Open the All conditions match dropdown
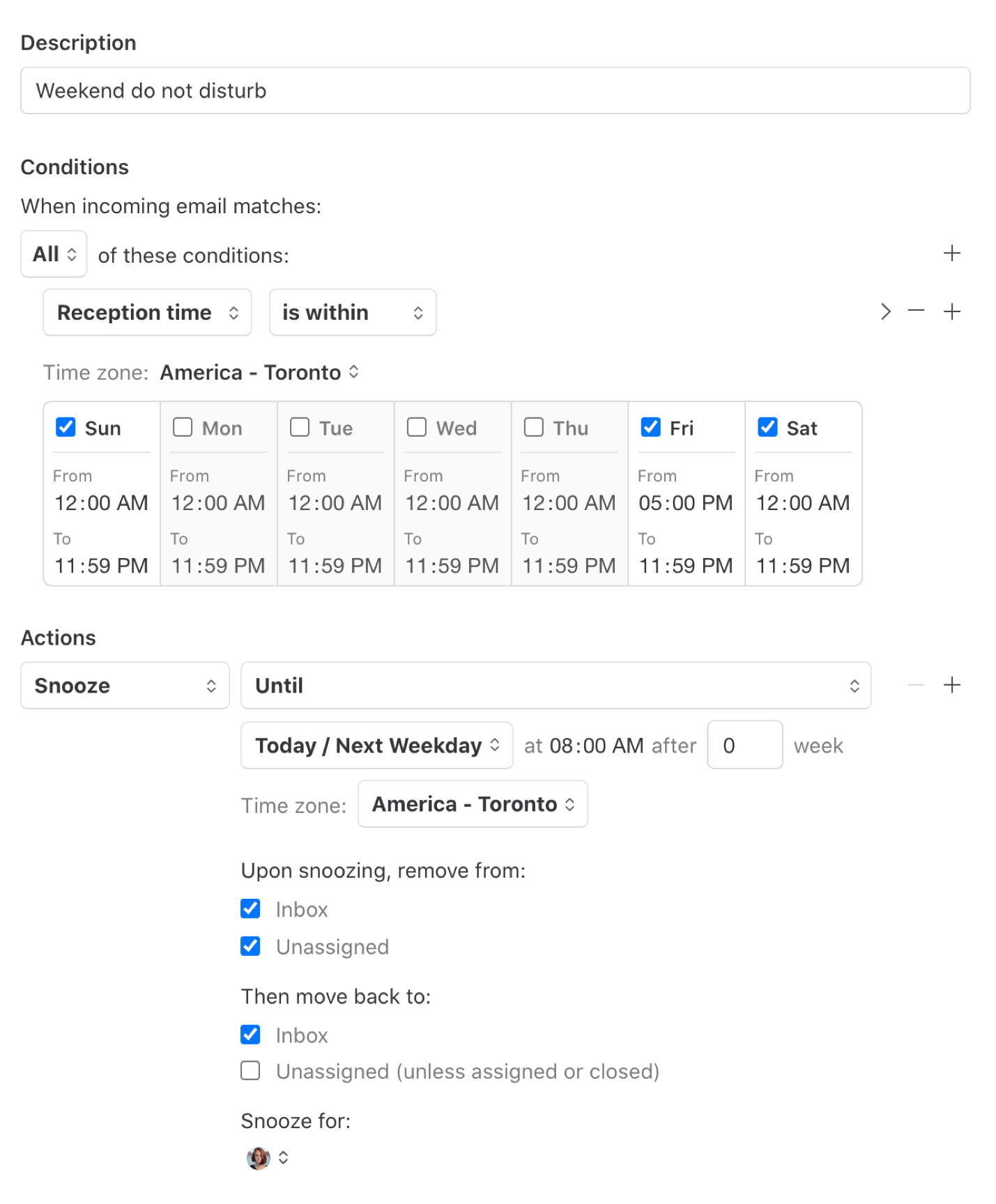Image resolution: width=996 pixels, height=1204 pixels. pos(54,254)
